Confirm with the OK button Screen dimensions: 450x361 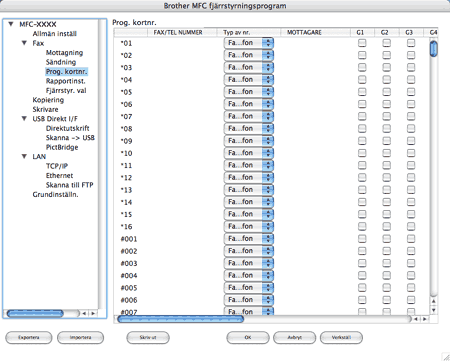[248, 337]
